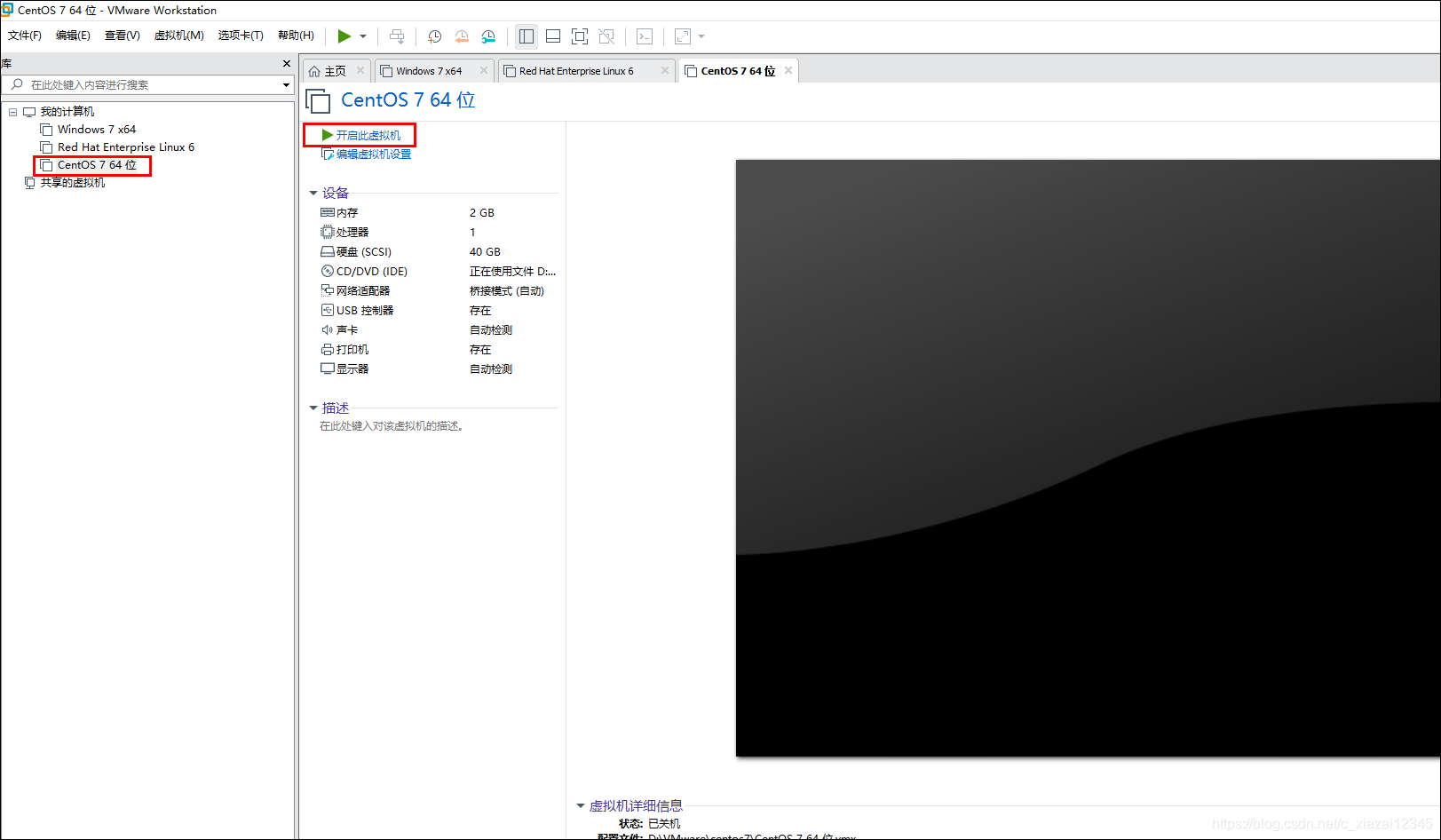Open the 虚拟机(M) menu

(179, 36)
